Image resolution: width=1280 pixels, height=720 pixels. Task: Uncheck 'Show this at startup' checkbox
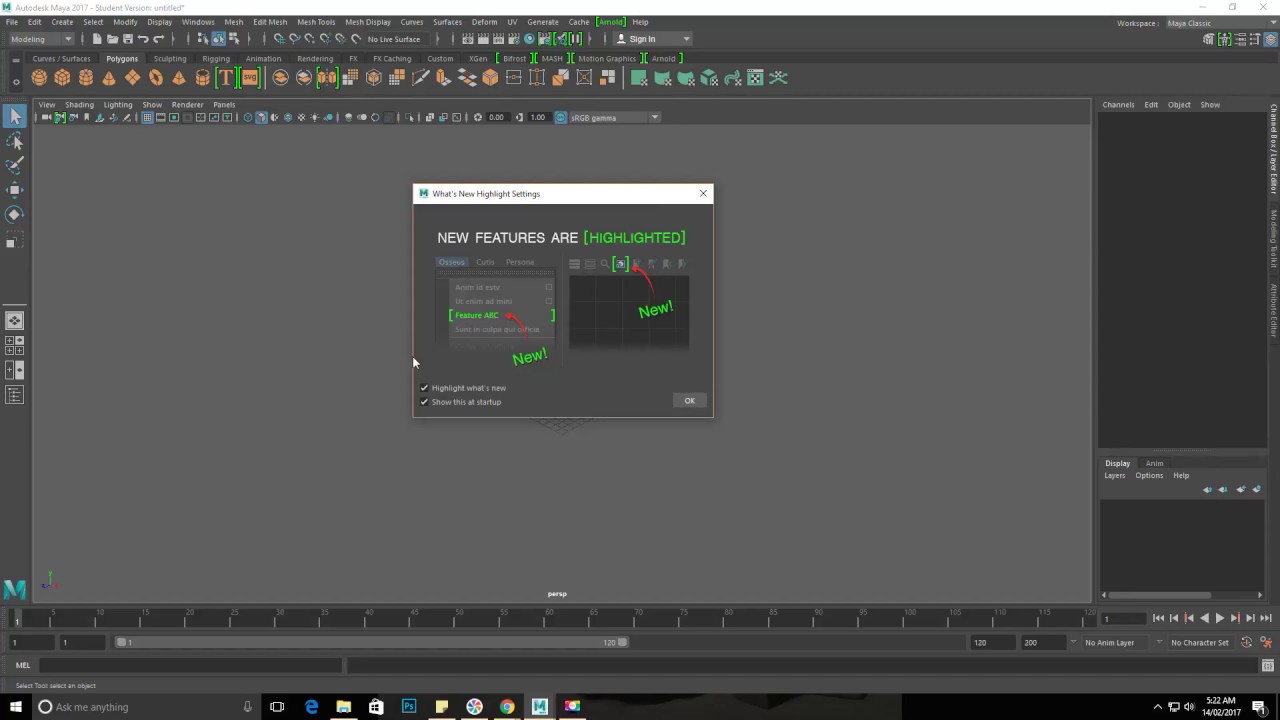pyautogui.click(x=424, y=402)
